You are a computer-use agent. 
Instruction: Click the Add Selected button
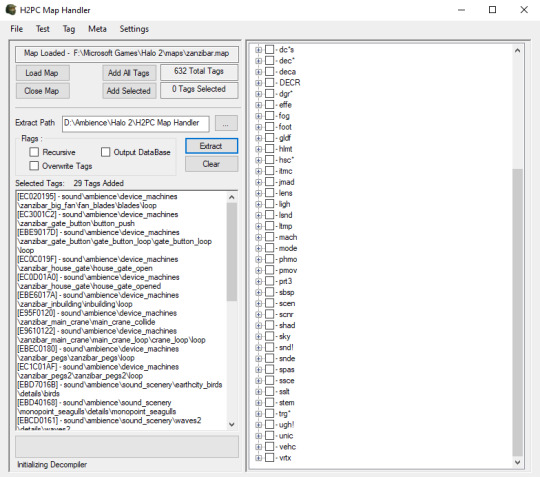(129, 91)
